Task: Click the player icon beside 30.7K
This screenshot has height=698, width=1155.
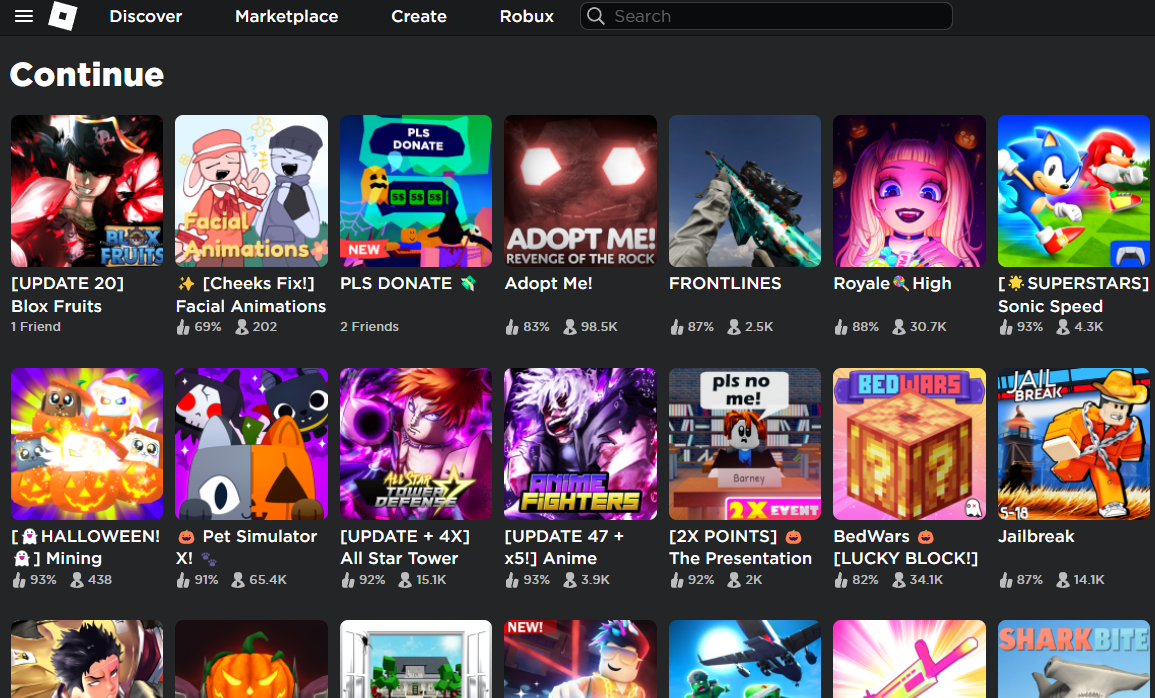Action: click(x=899, y=327)
